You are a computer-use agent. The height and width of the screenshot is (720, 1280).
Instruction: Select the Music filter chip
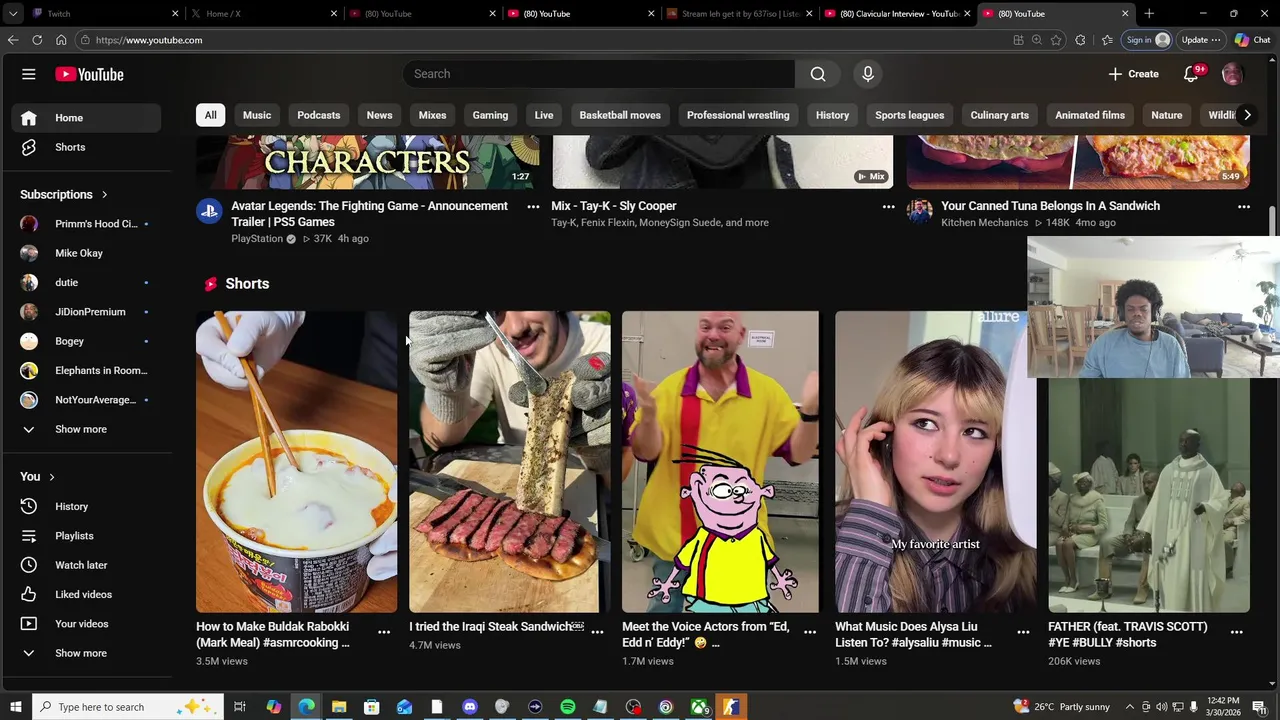(257, 115)
